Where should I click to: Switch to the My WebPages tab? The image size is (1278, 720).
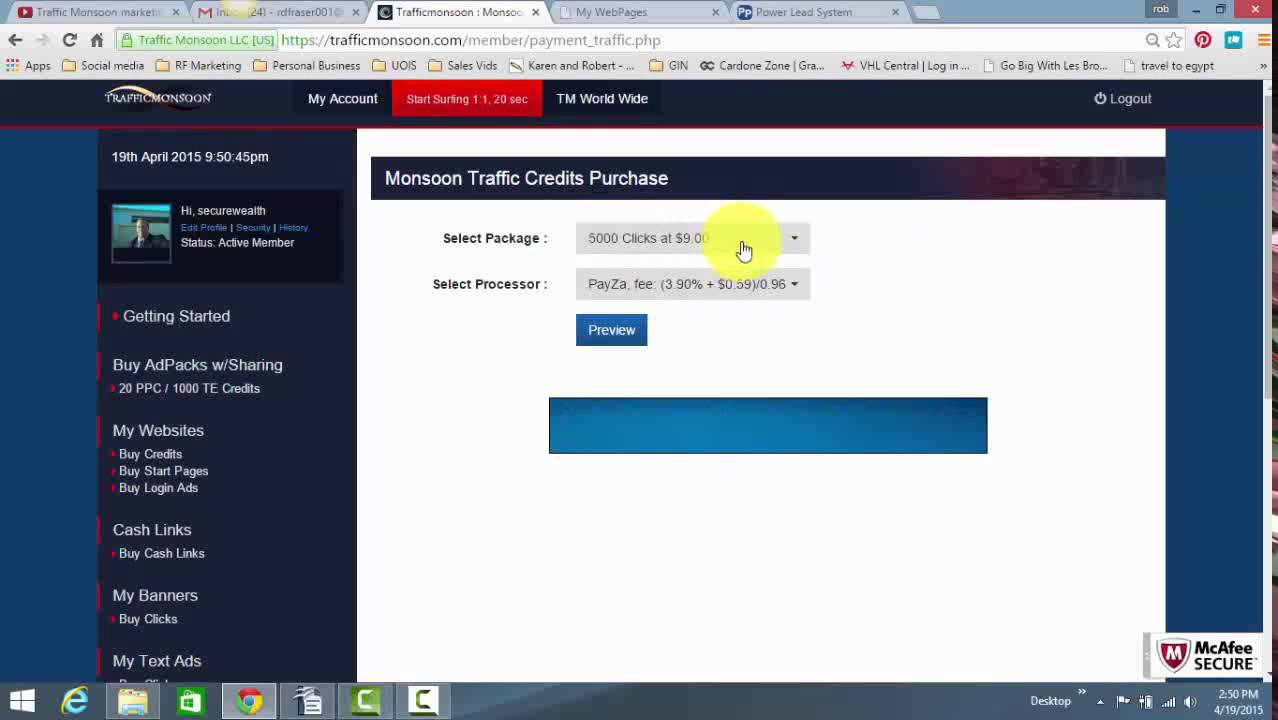click(x=636, y=12)
